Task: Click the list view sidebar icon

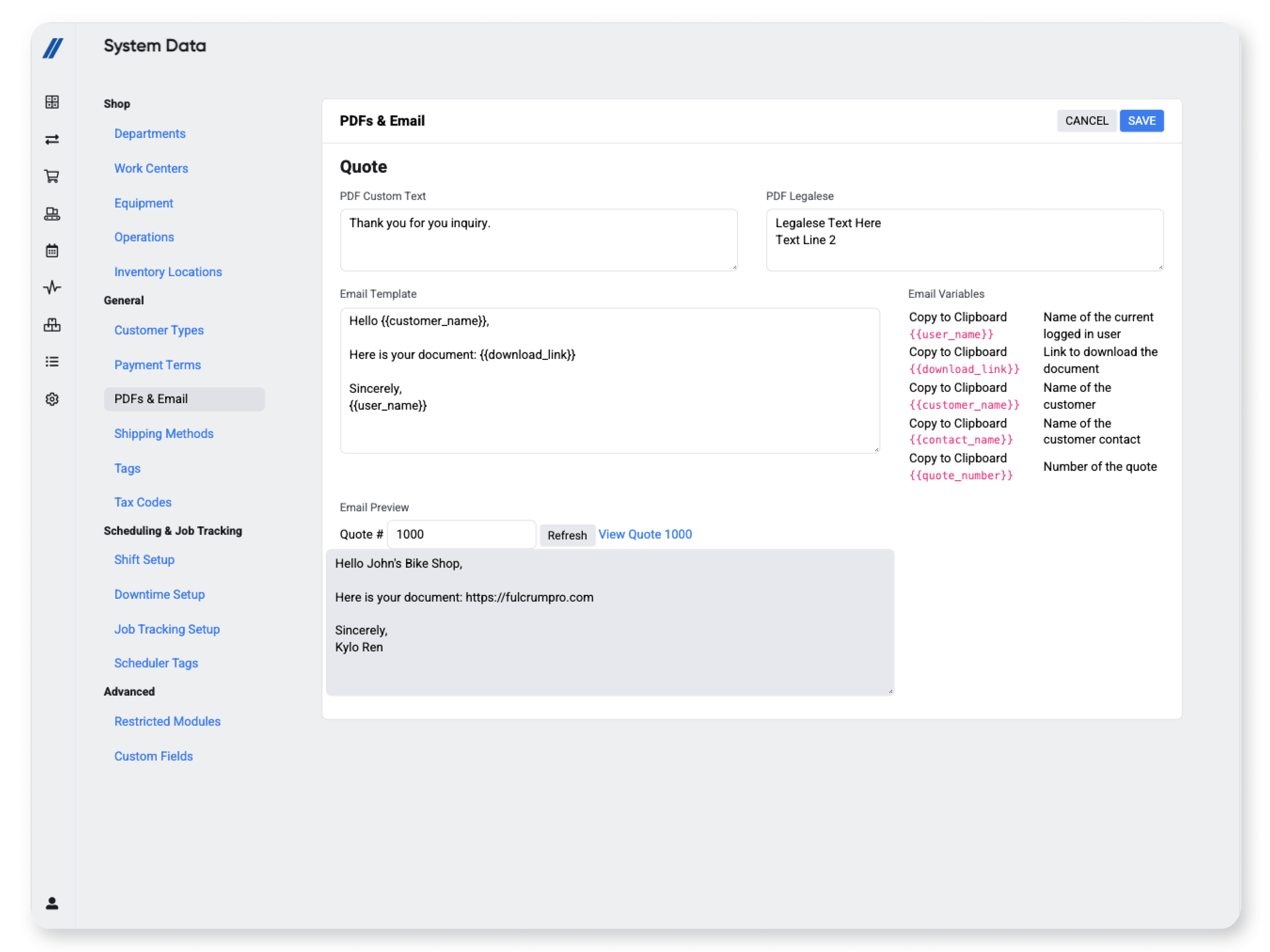Action: pyautogui.click(x=52, y=362)
